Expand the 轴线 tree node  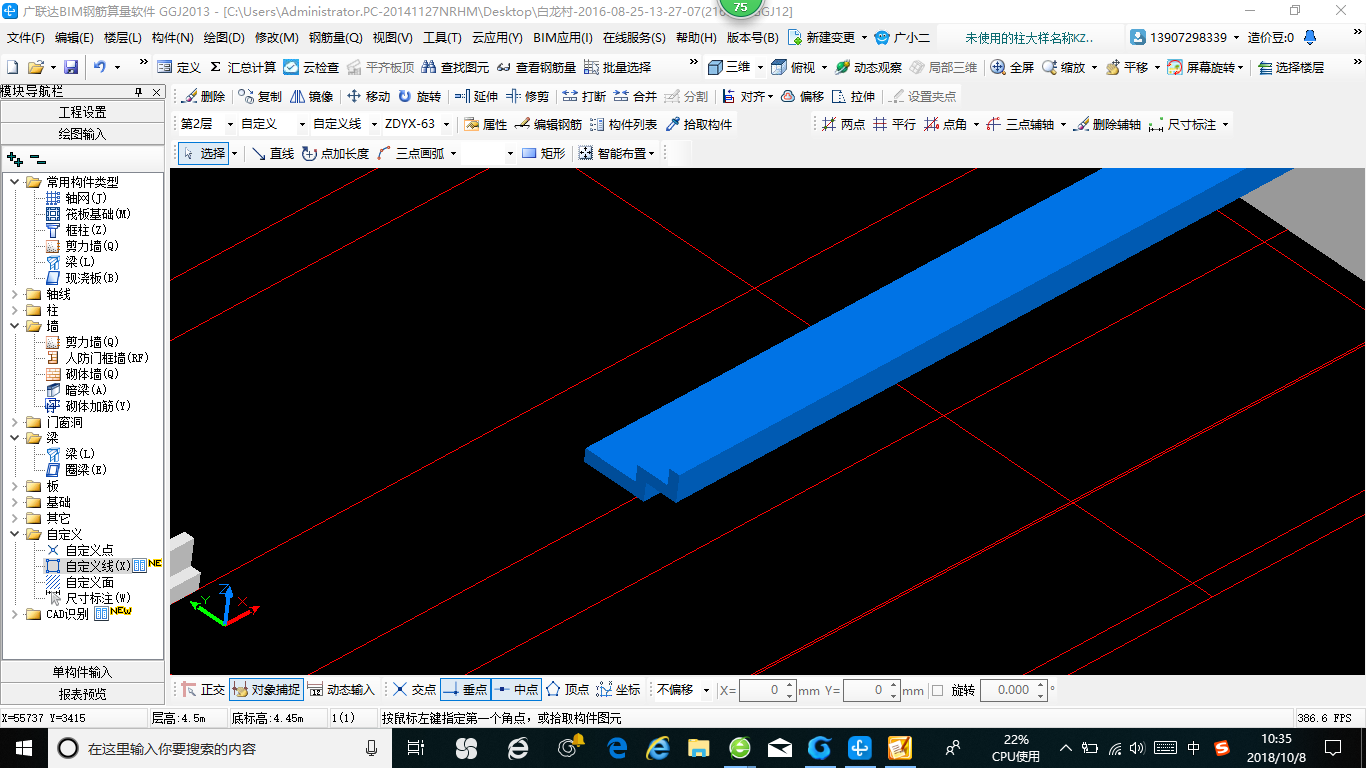click(15, 294)
